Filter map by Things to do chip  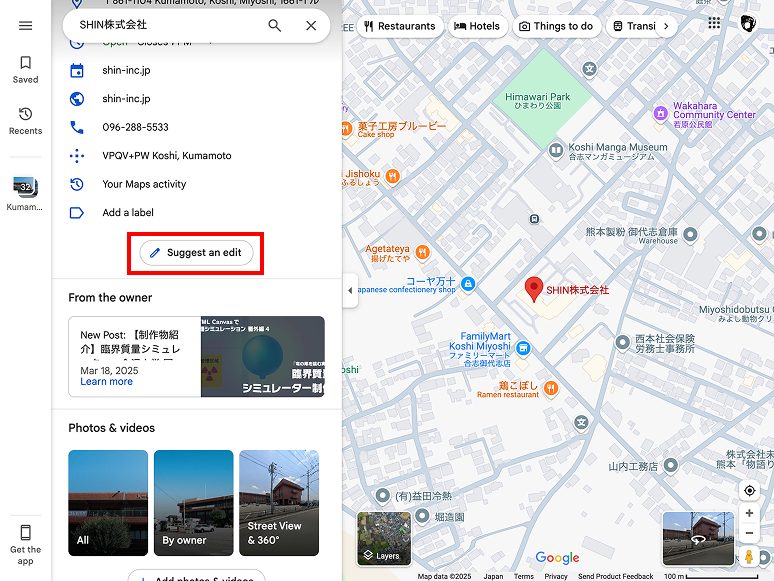pyautogui.click(x=557, y=26)
